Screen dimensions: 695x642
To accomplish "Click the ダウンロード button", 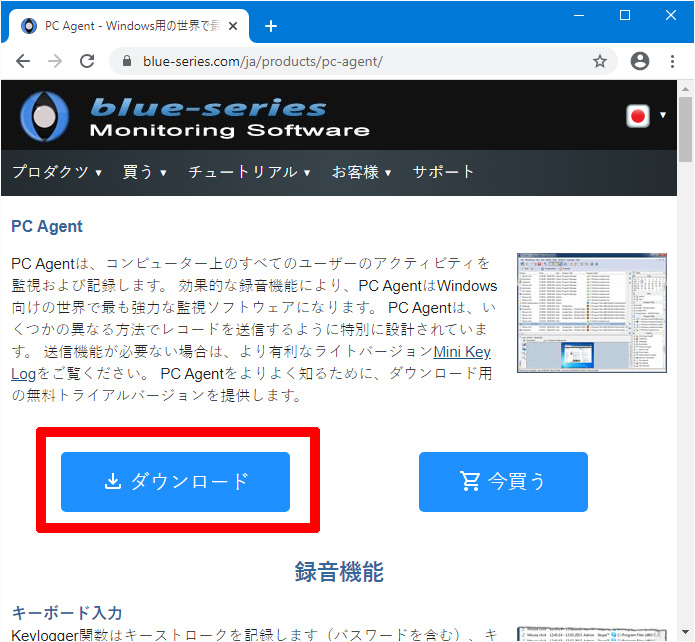I will pos(176,482).
